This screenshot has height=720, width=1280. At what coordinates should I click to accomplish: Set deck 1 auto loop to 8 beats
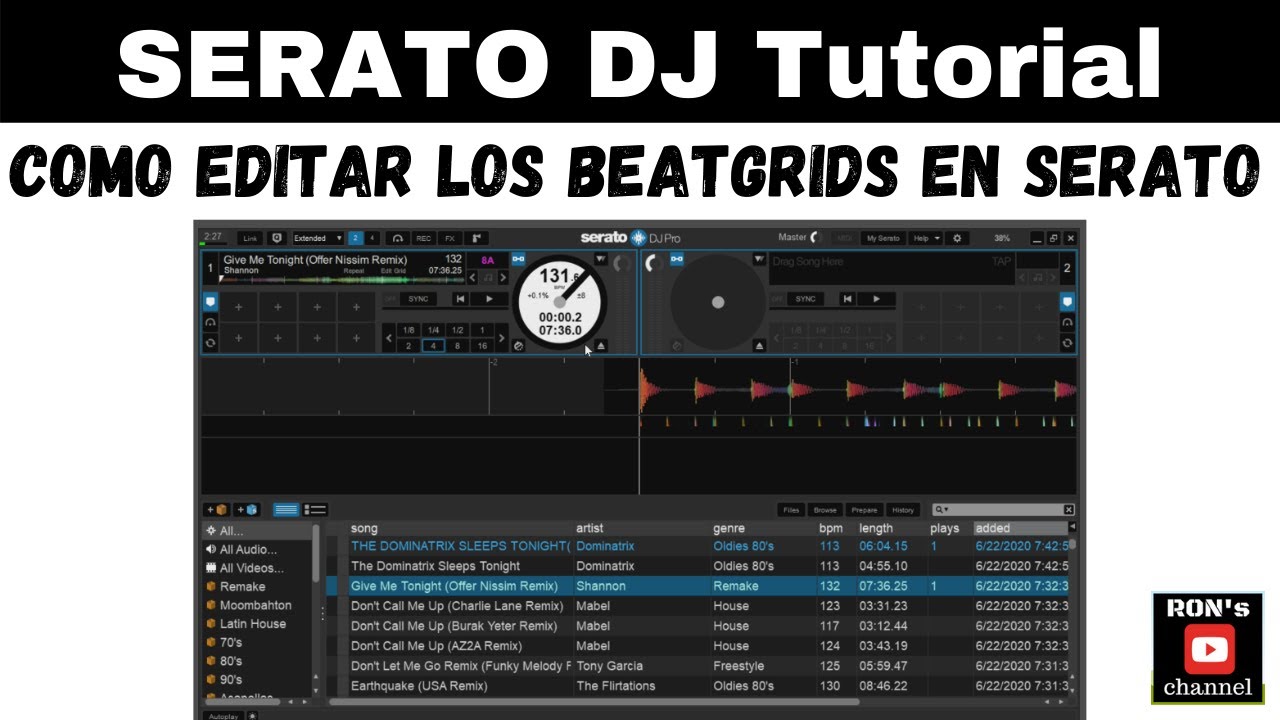click(x=457, y=346)
